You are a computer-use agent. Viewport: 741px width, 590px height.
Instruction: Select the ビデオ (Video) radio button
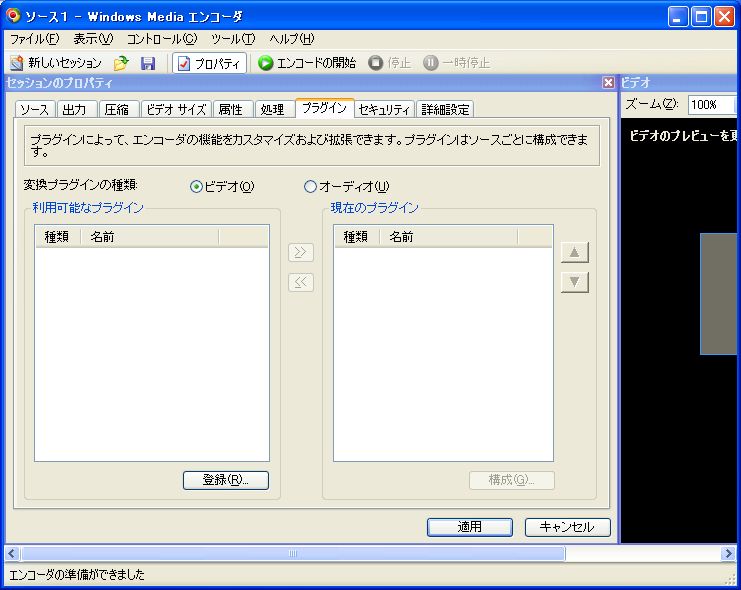point(196,186)
